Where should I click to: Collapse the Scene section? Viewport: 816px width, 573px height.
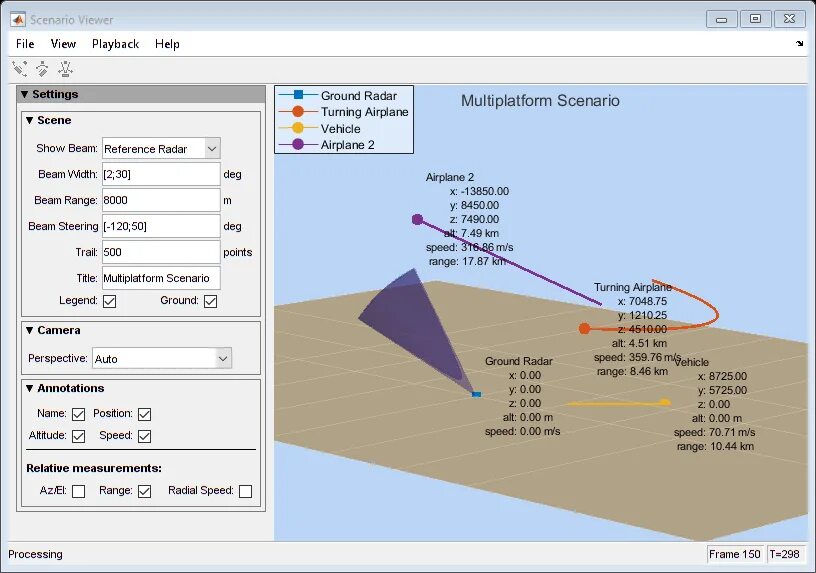point(30,120)
